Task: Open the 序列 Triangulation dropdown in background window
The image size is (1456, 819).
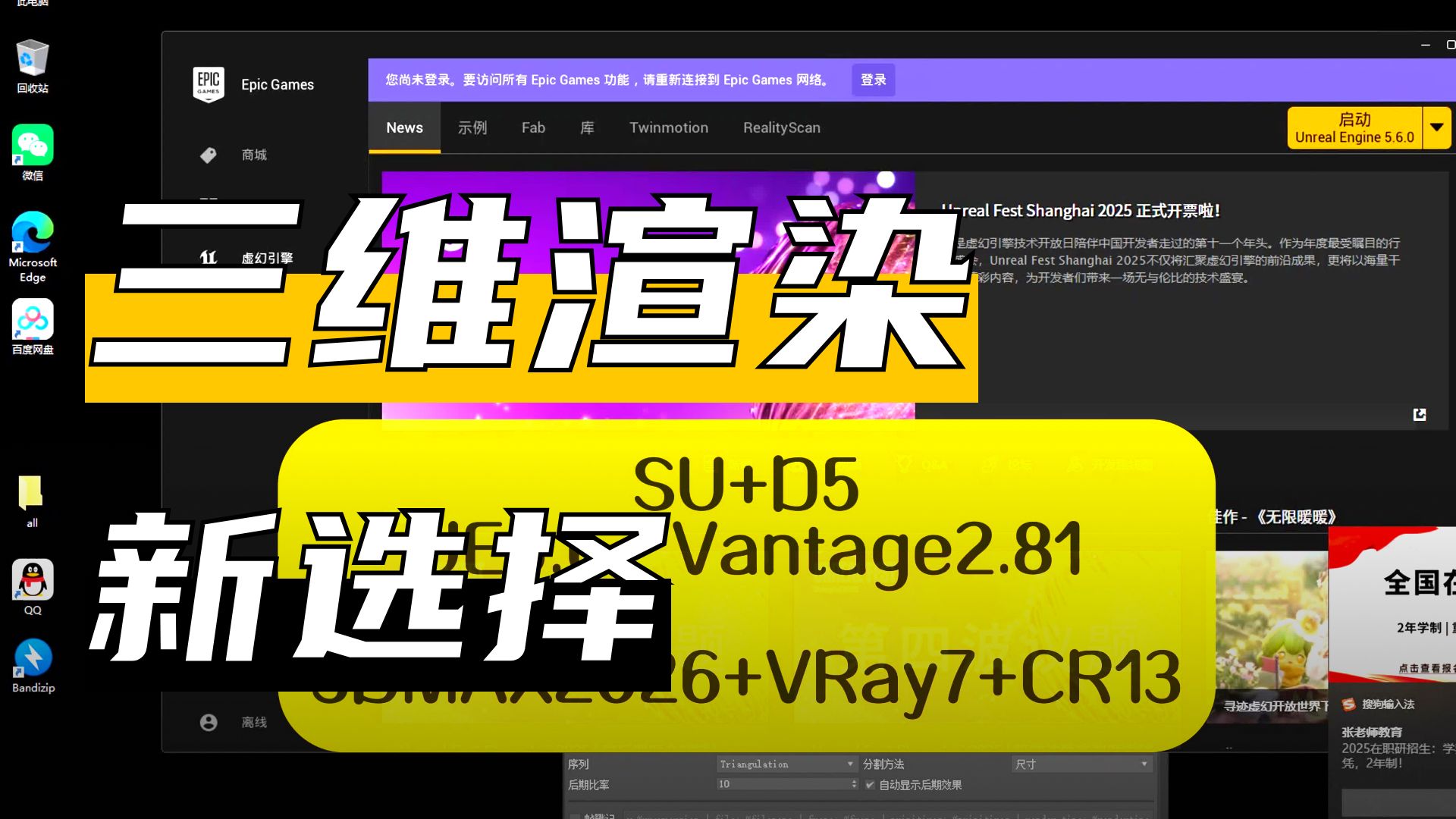Action: pos(786,764)
